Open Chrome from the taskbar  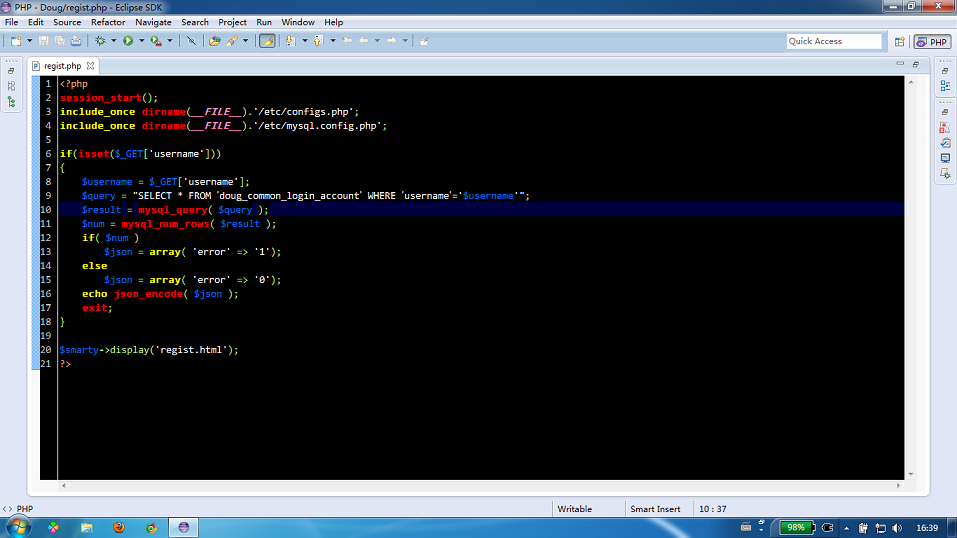coord(151,527)
